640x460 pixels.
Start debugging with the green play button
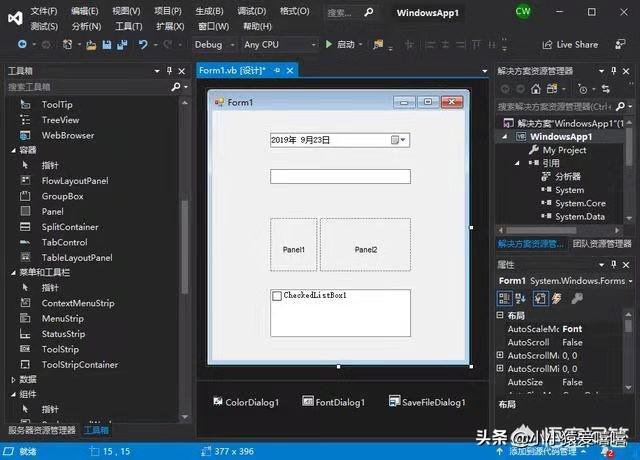(329, 44)
